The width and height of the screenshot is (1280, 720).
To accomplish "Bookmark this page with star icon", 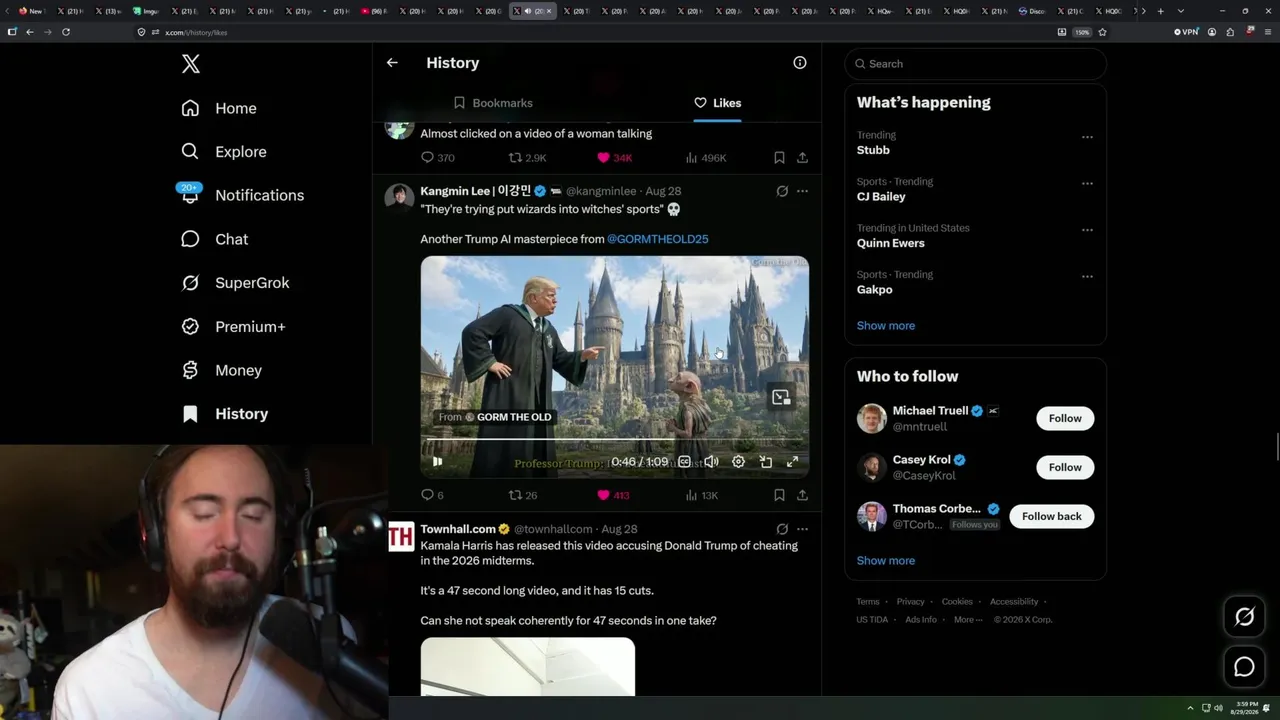I will [x=1102, y=32].
